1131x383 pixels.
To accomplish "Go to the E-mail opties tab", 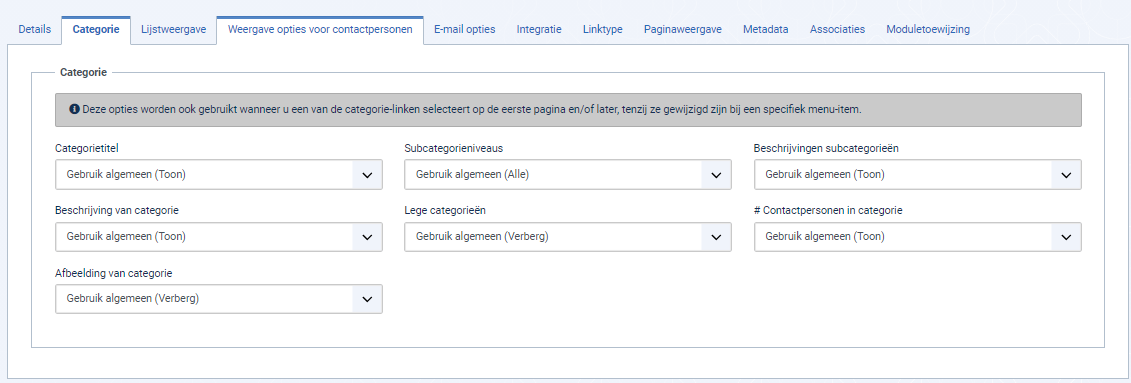I will pos(465,30).
